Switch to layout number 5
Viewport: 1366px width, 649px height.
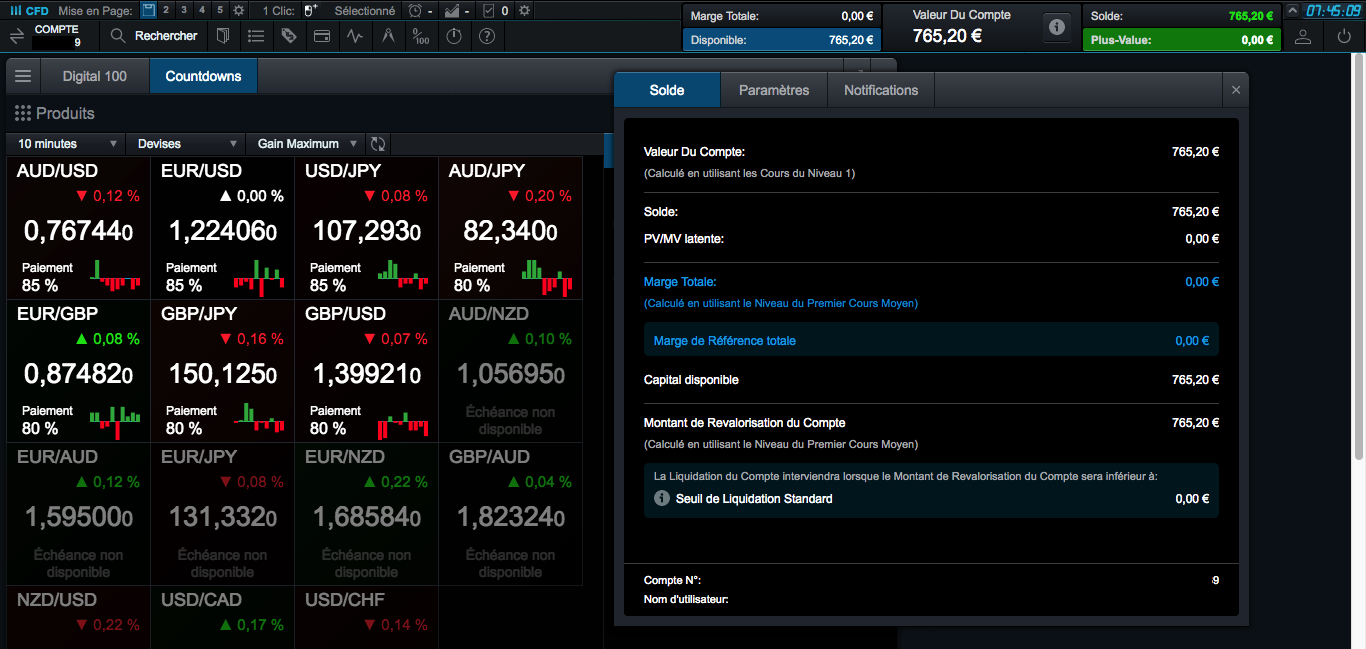click(220, 10)
